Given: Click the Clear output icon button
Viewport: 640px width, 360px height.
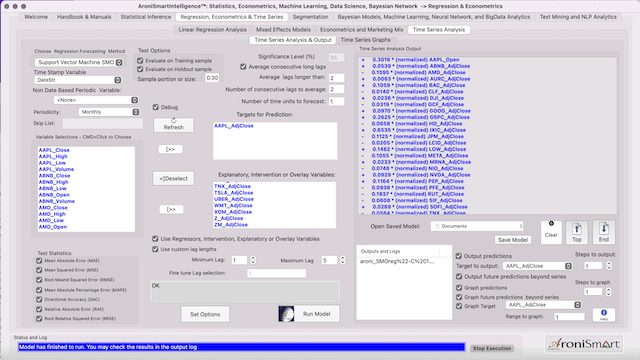Looking at the screenshot, I should [x=551, y=232].
